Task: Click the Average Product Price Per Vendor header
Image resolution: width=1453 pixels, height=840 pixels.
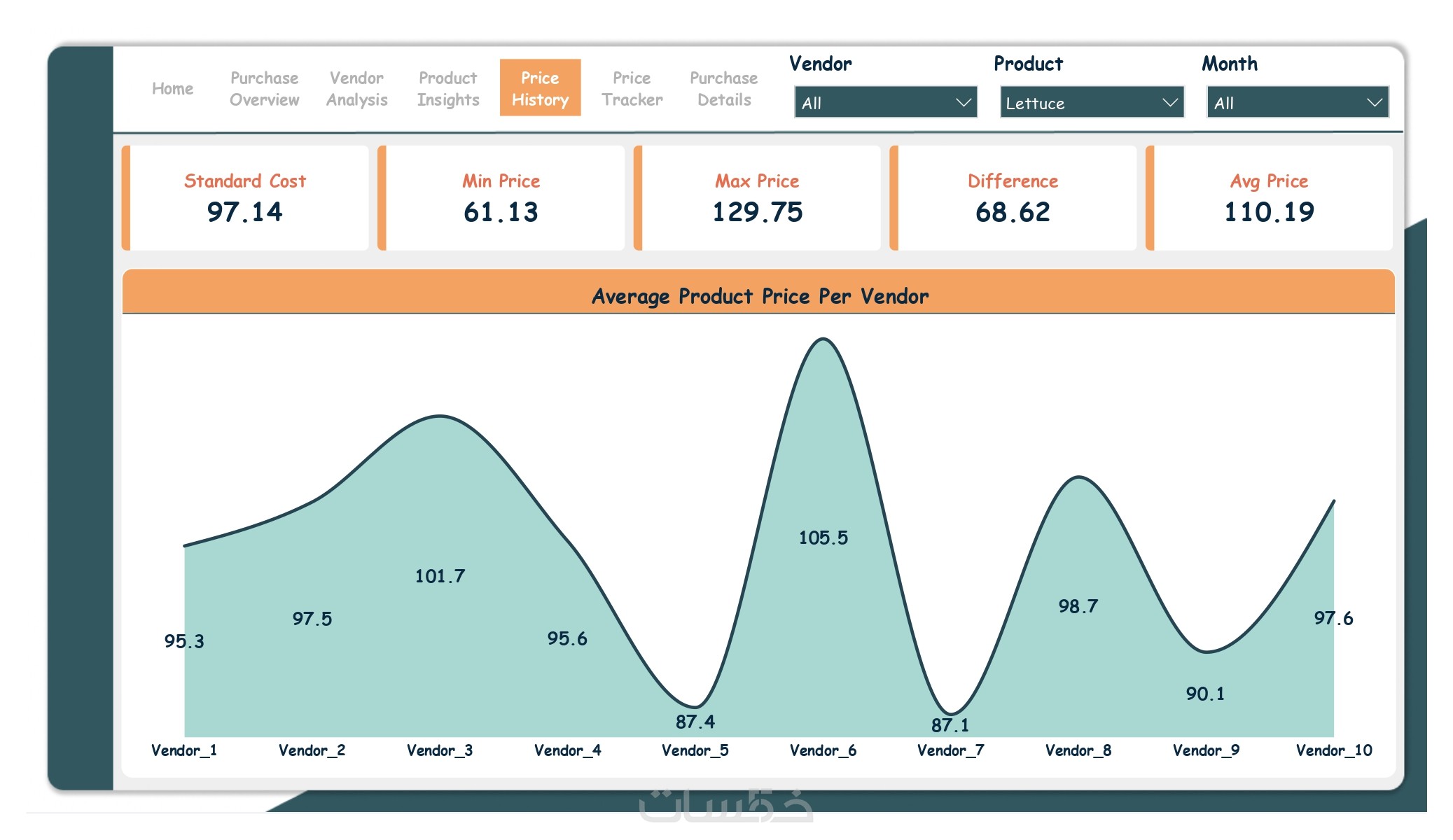Action: tap(759, 296)
